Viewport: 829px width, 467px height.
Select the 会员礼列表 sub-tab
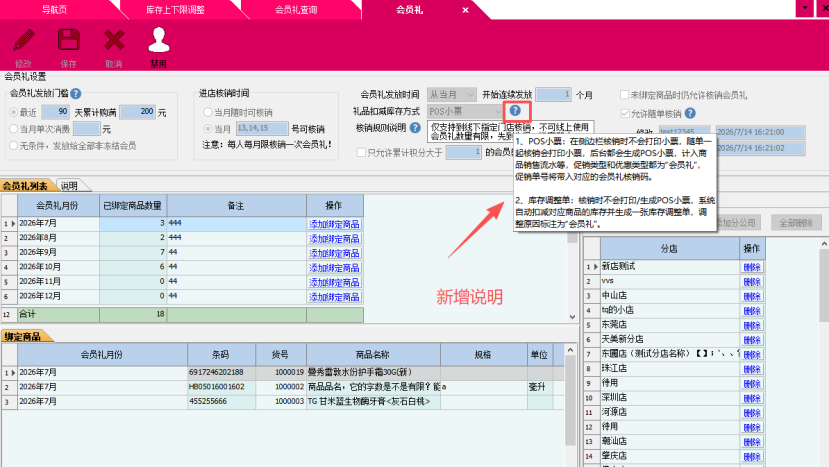click(25, 186)
